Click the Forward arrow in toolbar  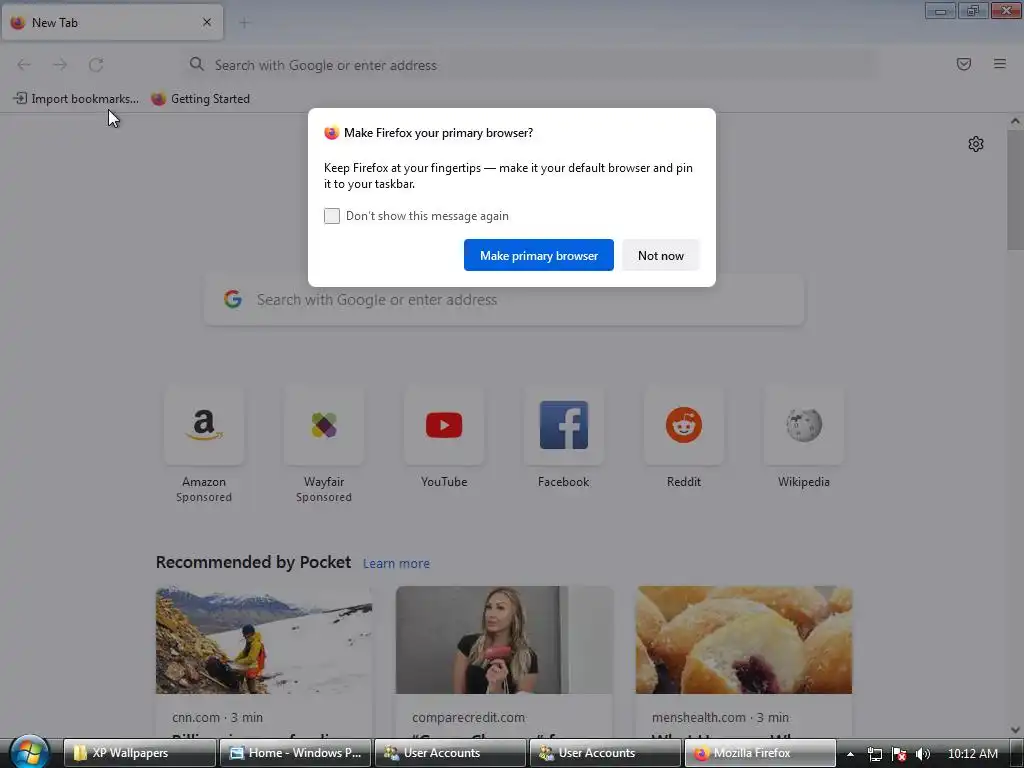point(60,65)
